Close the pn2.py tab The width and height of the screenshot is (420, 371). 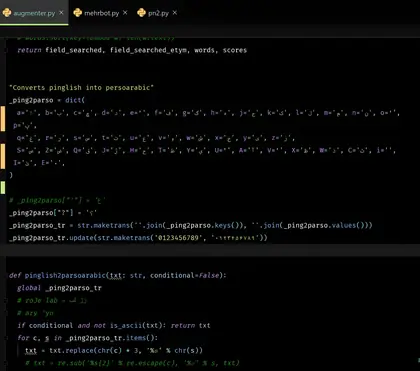pyautogui.click(x=175, y=13)
